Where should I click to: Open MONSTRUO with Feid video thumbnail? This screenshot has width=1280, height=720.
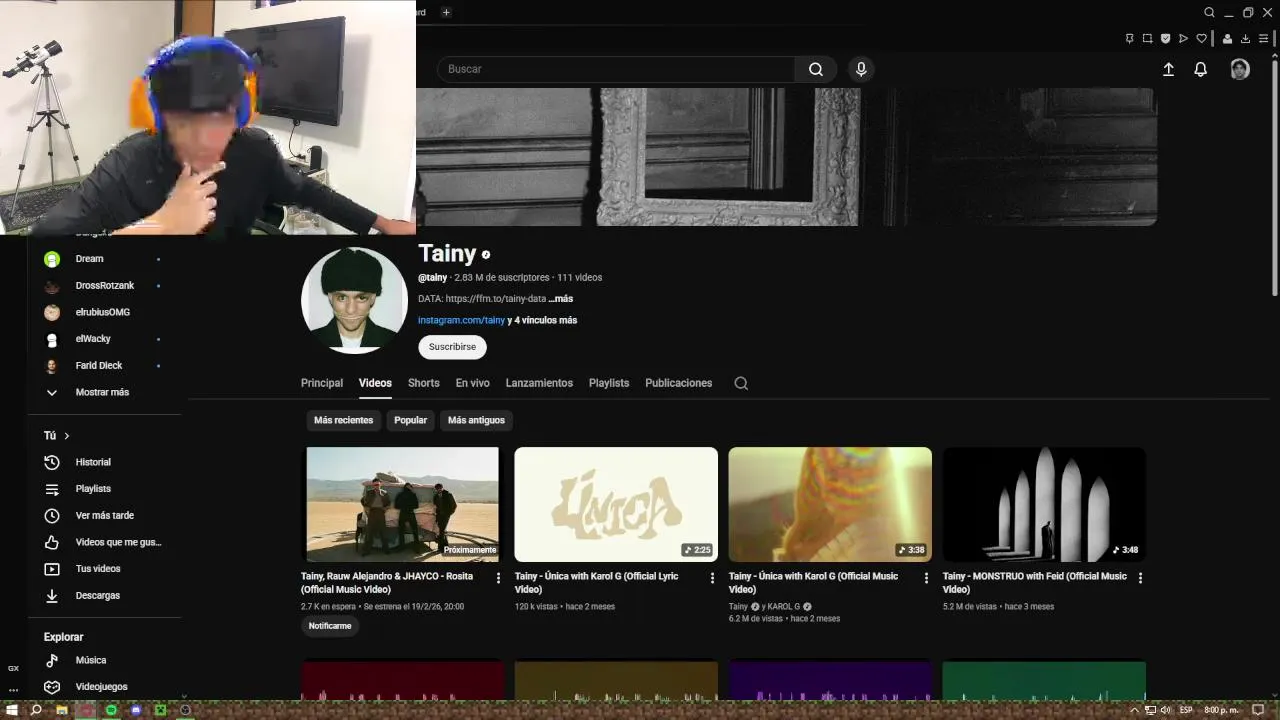pos(1044,504)
